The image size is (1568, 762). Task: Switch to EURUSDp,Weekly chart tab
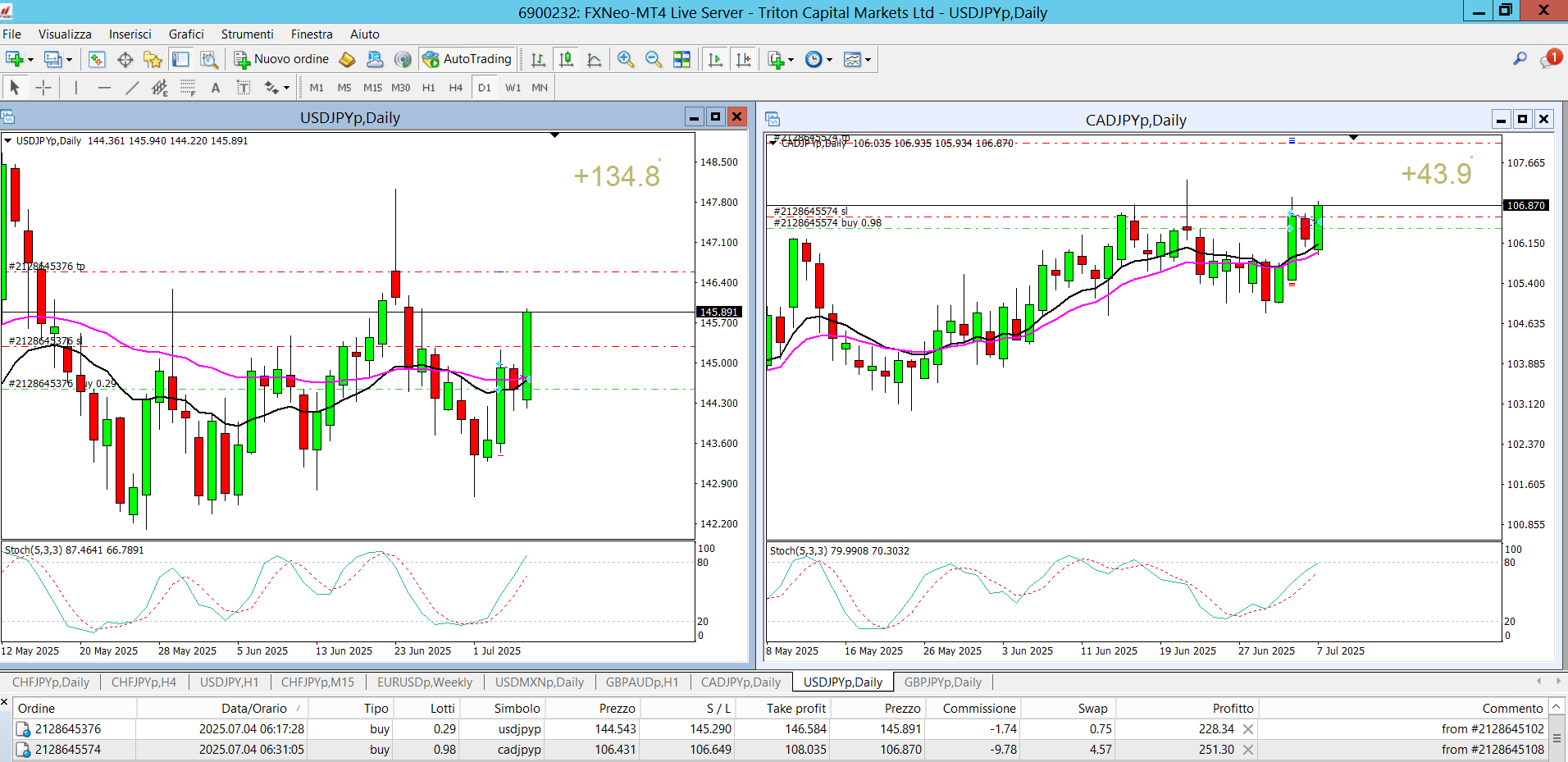425,682
